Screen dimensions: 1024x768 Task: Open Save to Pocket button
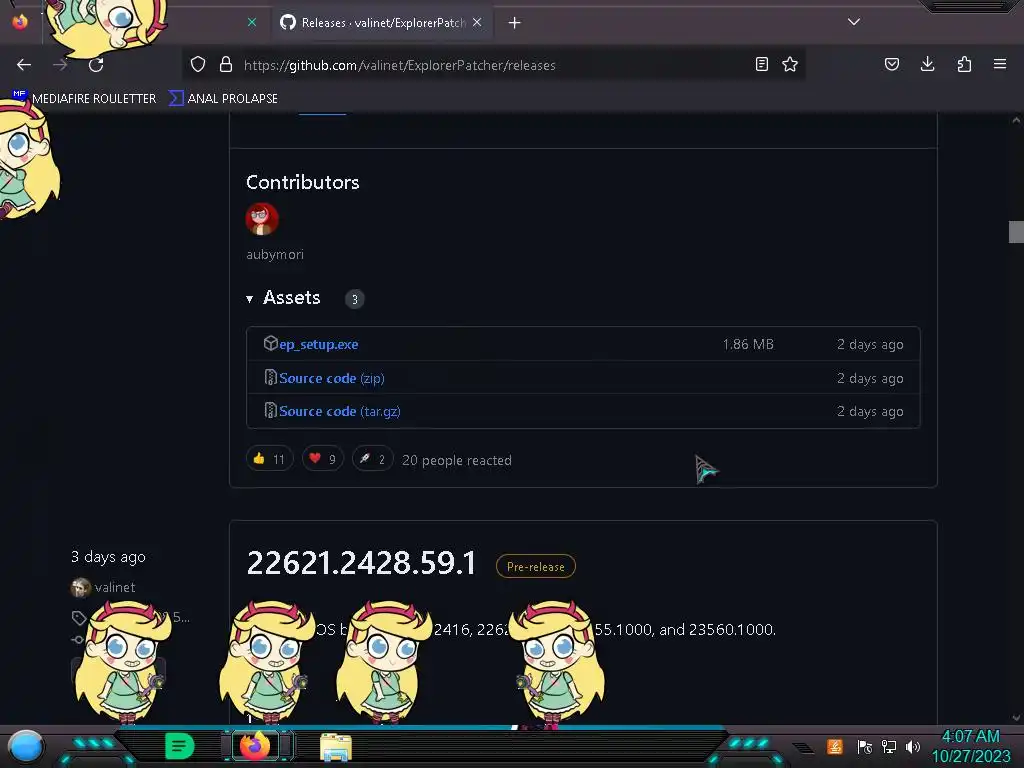[x=891, y=64]
